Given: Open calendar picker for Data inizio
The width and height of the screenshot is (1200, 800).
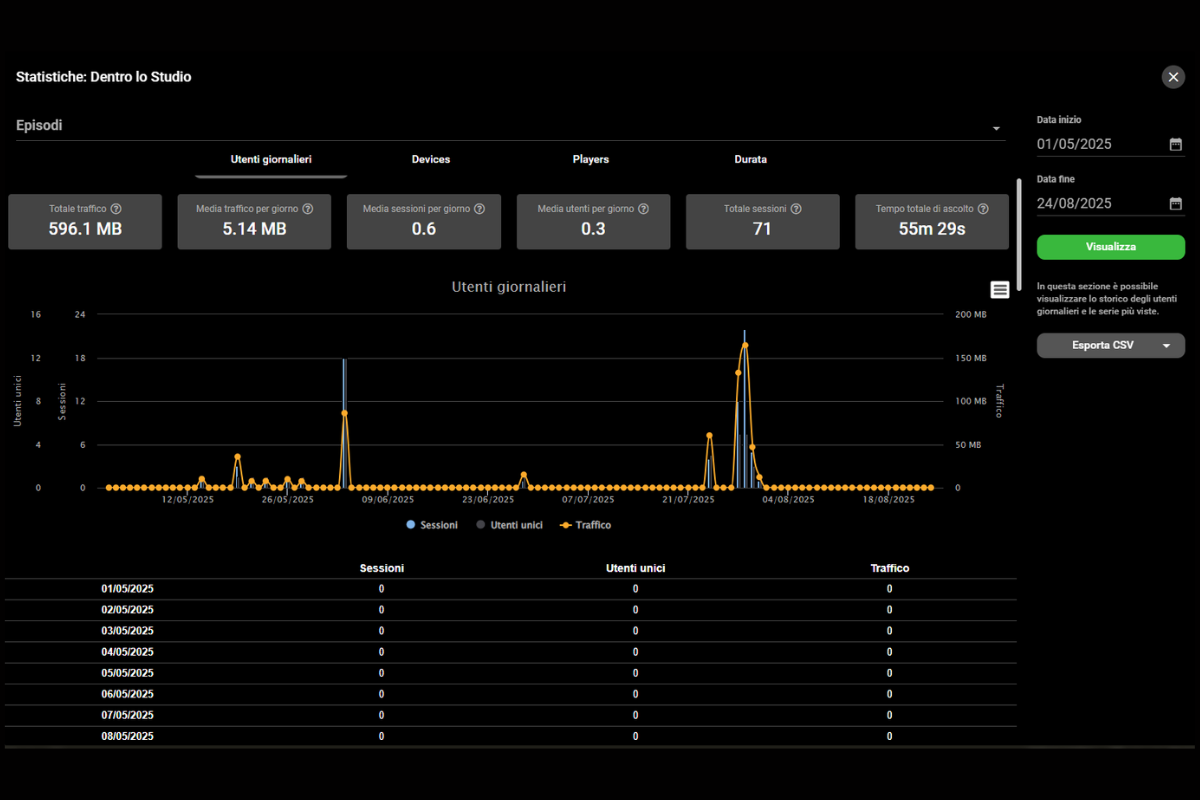Looking at the screenshot, I should tap(1175, 144).
